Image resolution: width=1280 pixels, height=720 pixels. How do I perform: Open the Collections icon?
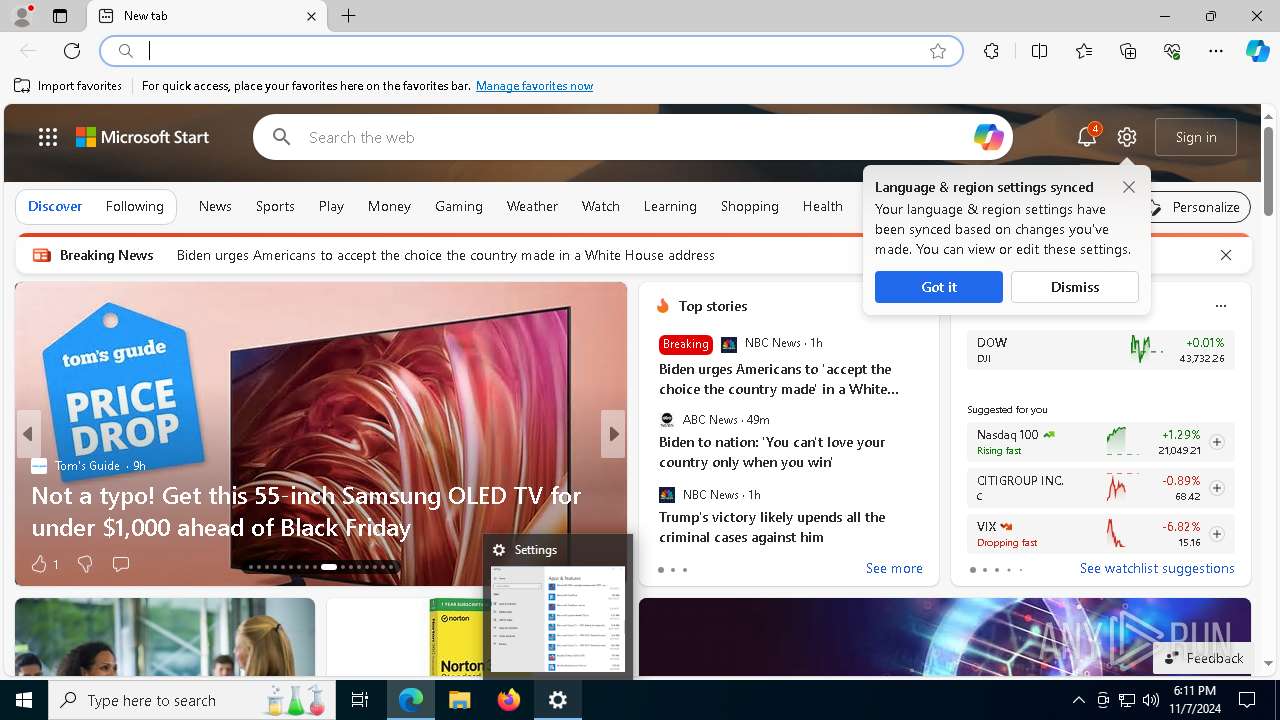tap(1128, 51)
